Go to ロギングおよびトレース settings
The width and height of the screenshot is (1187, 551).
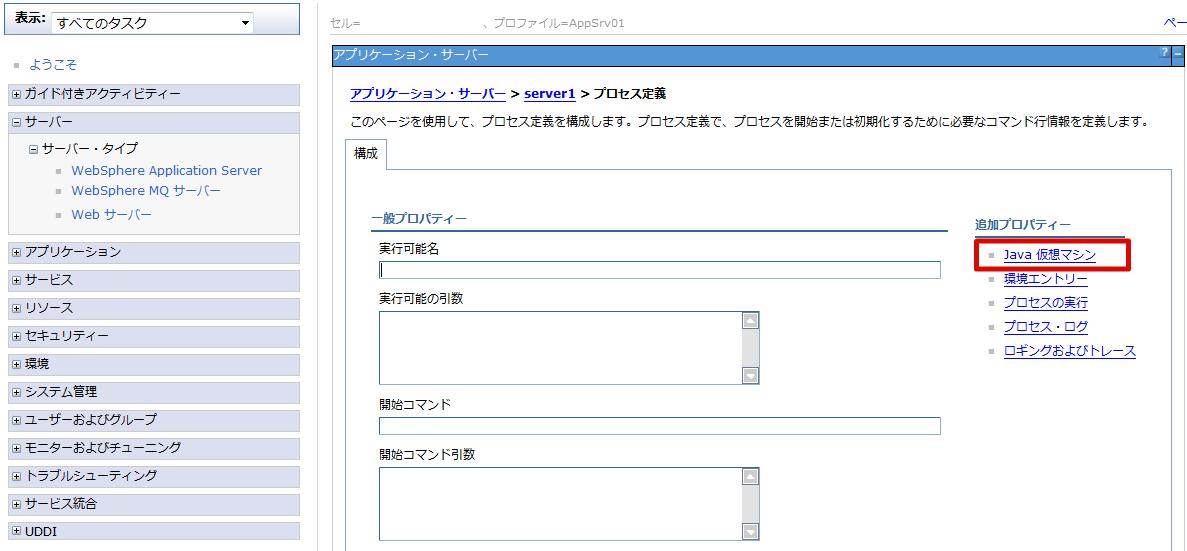point(1069,351)
